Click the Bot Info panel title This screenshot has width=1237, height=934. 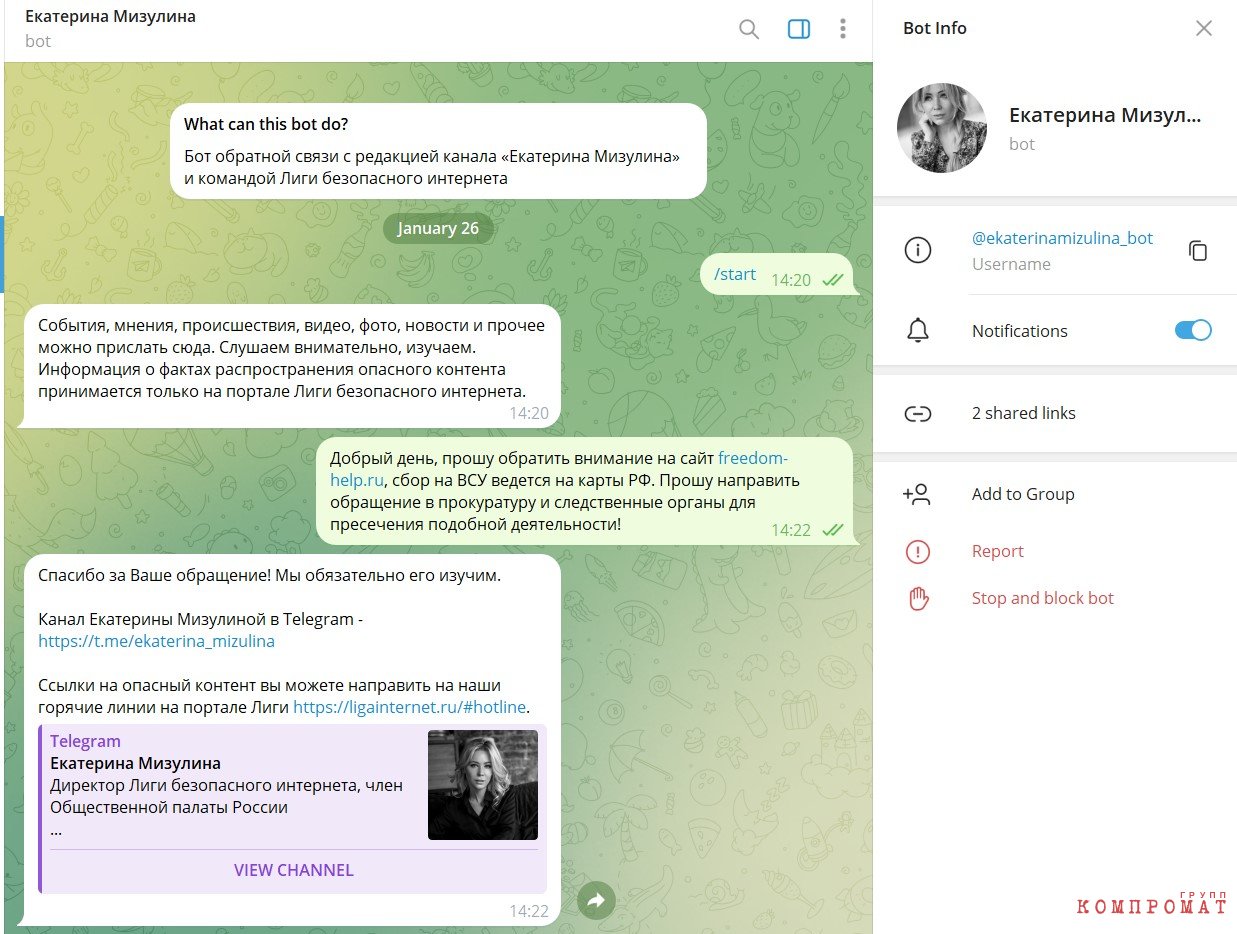tap(935, 28)
